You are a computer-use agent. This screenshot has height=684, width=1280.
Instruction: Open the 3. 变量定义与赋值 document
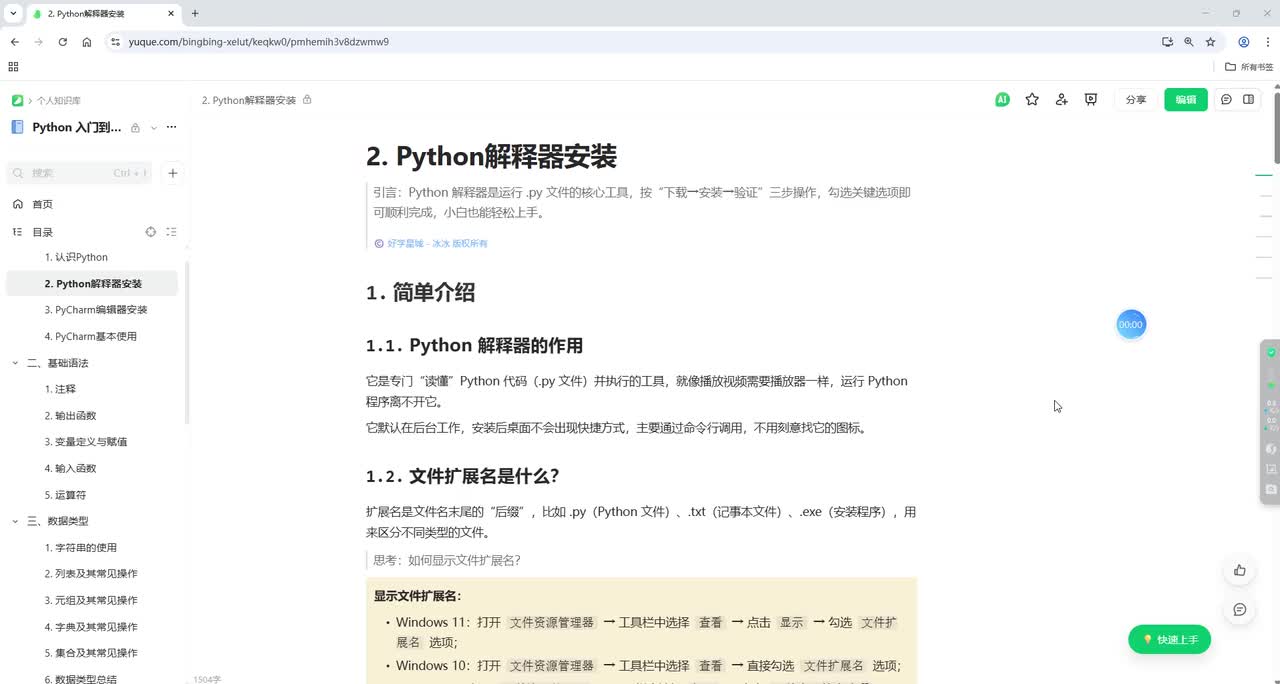[x=85, y=442]
